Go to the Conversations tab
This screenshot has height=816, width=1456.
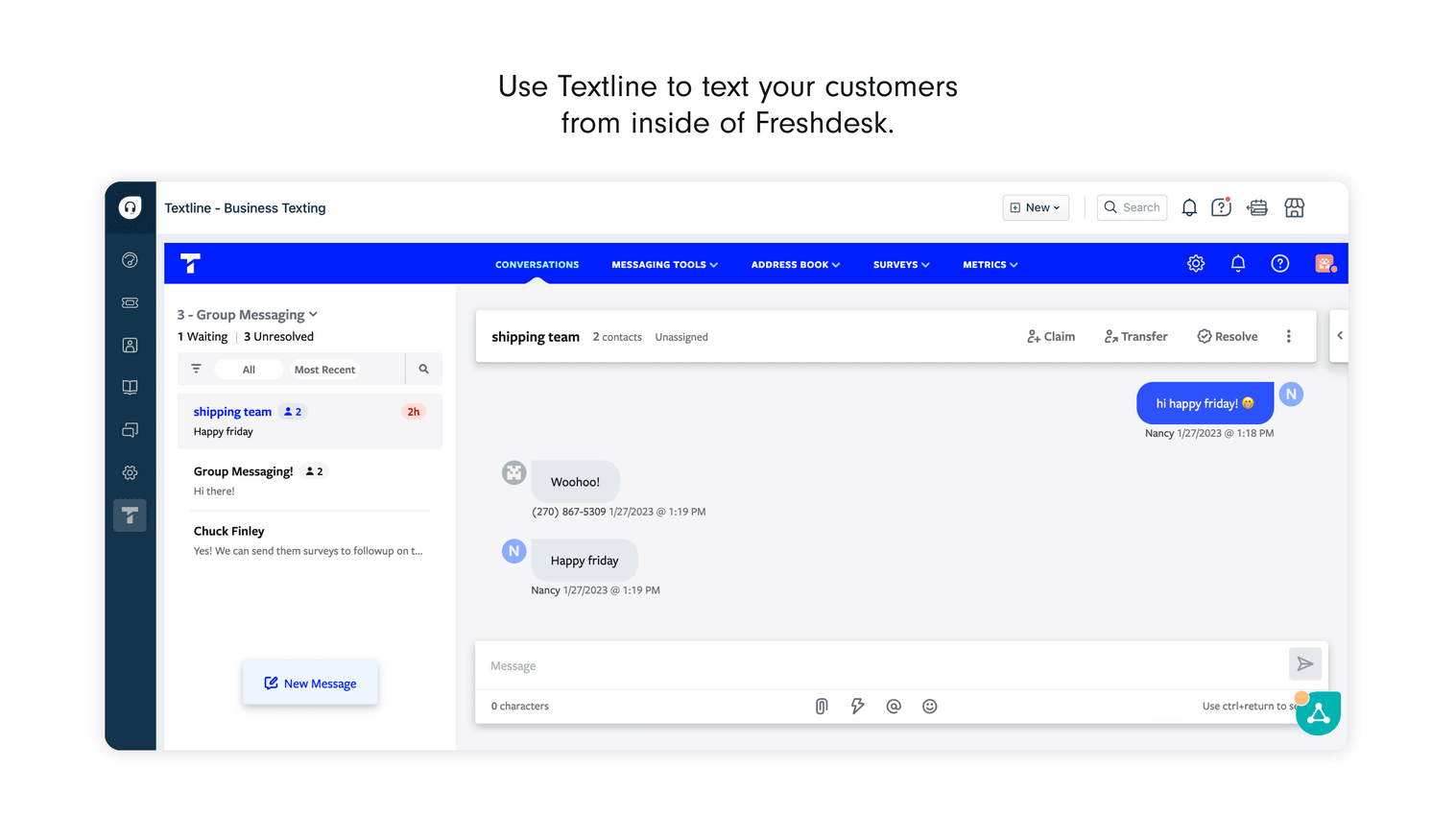click(x=537, y=265)
